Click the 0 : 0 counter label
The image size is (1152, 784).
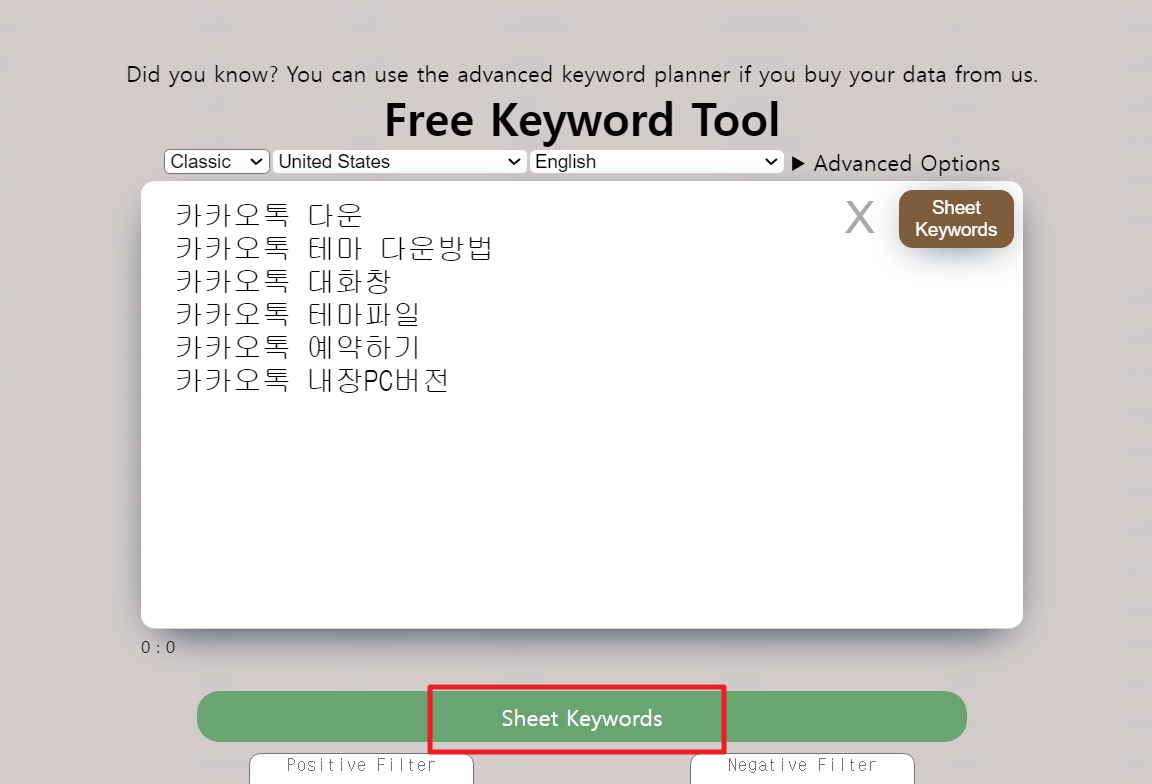point(158,647)
